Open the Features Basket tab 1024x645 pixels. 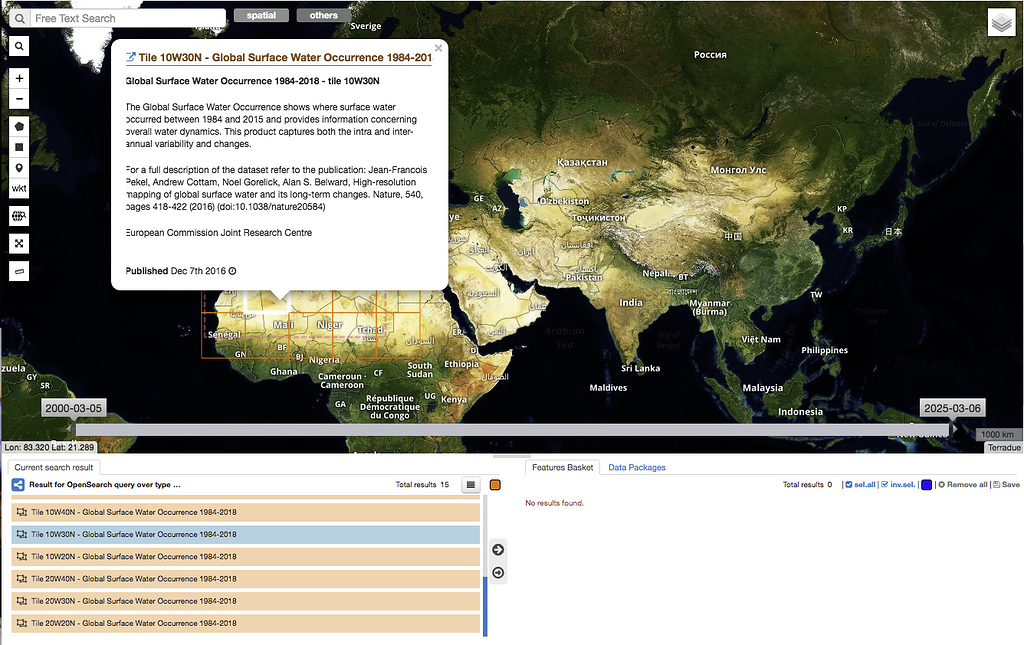pyautogui.click(x=561, y=466)
